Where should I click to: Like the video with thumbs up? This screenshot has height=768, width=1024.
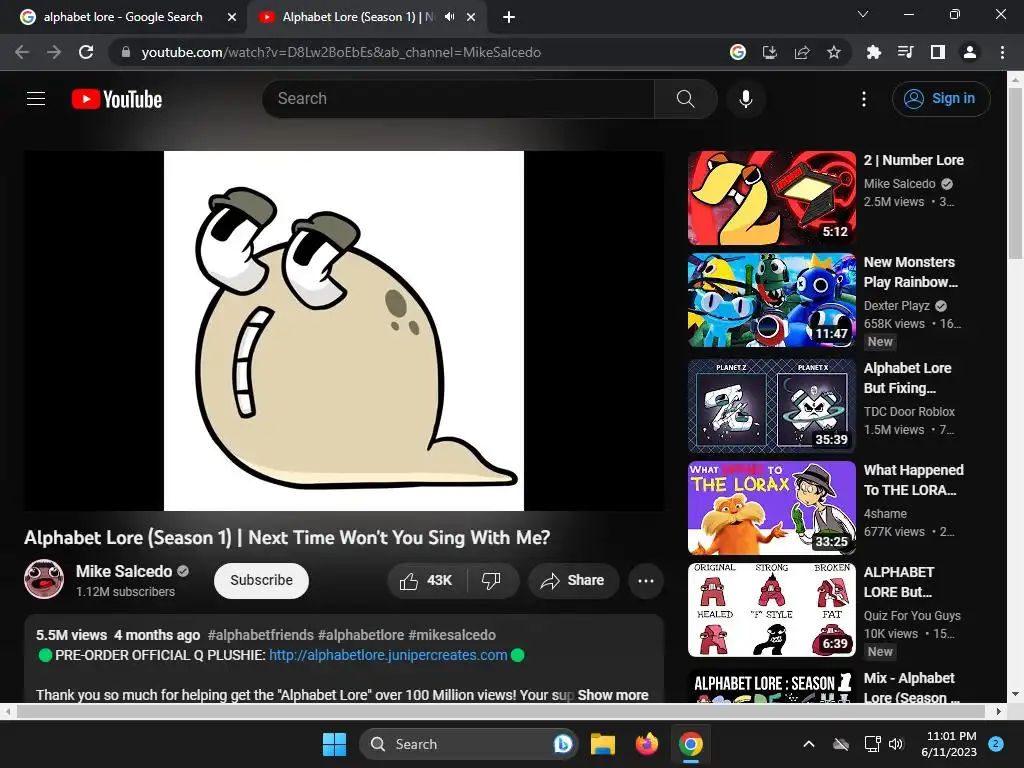(x=426, y=581)
